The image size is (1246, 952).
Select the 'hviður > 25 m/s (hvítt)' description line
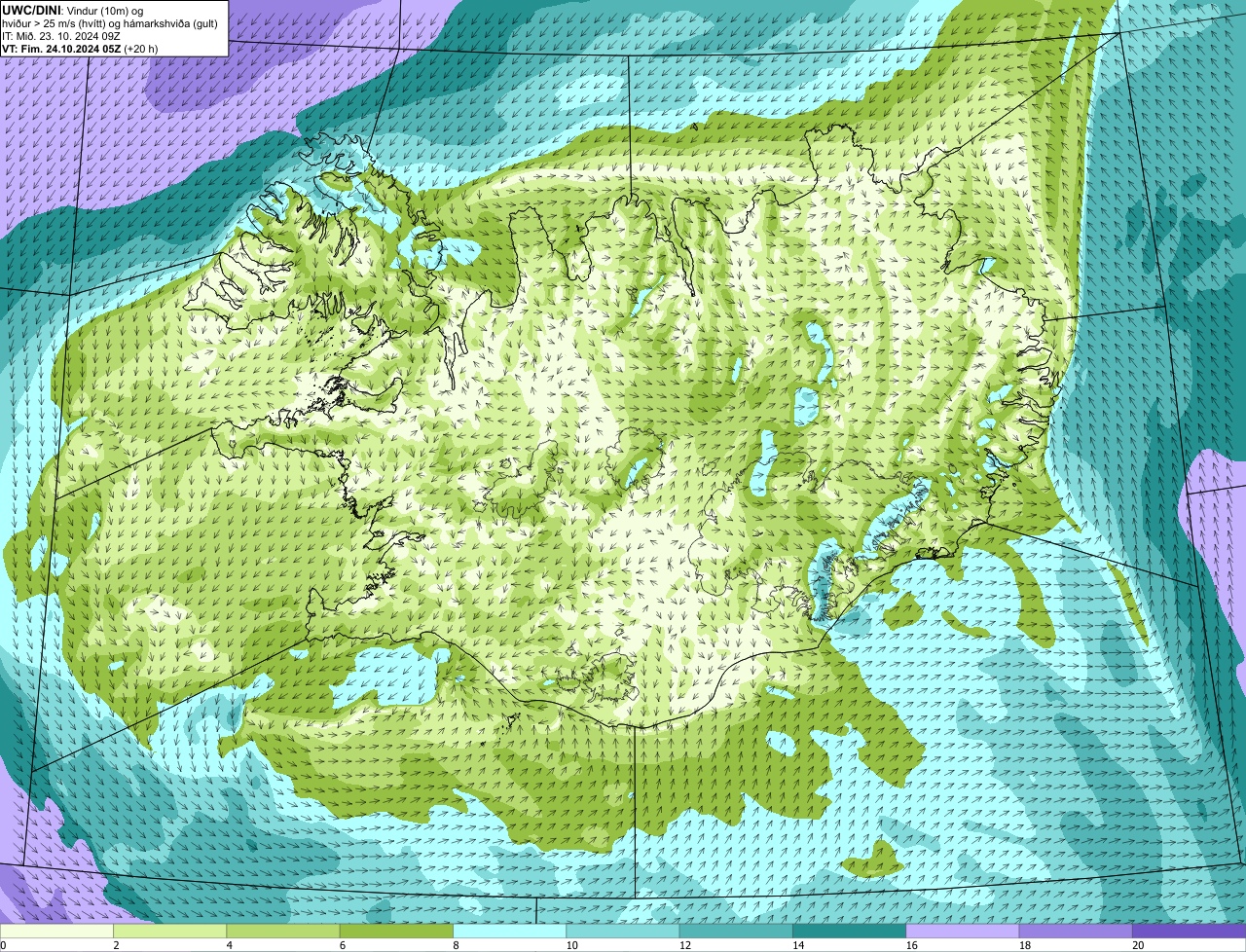[110, 22]
